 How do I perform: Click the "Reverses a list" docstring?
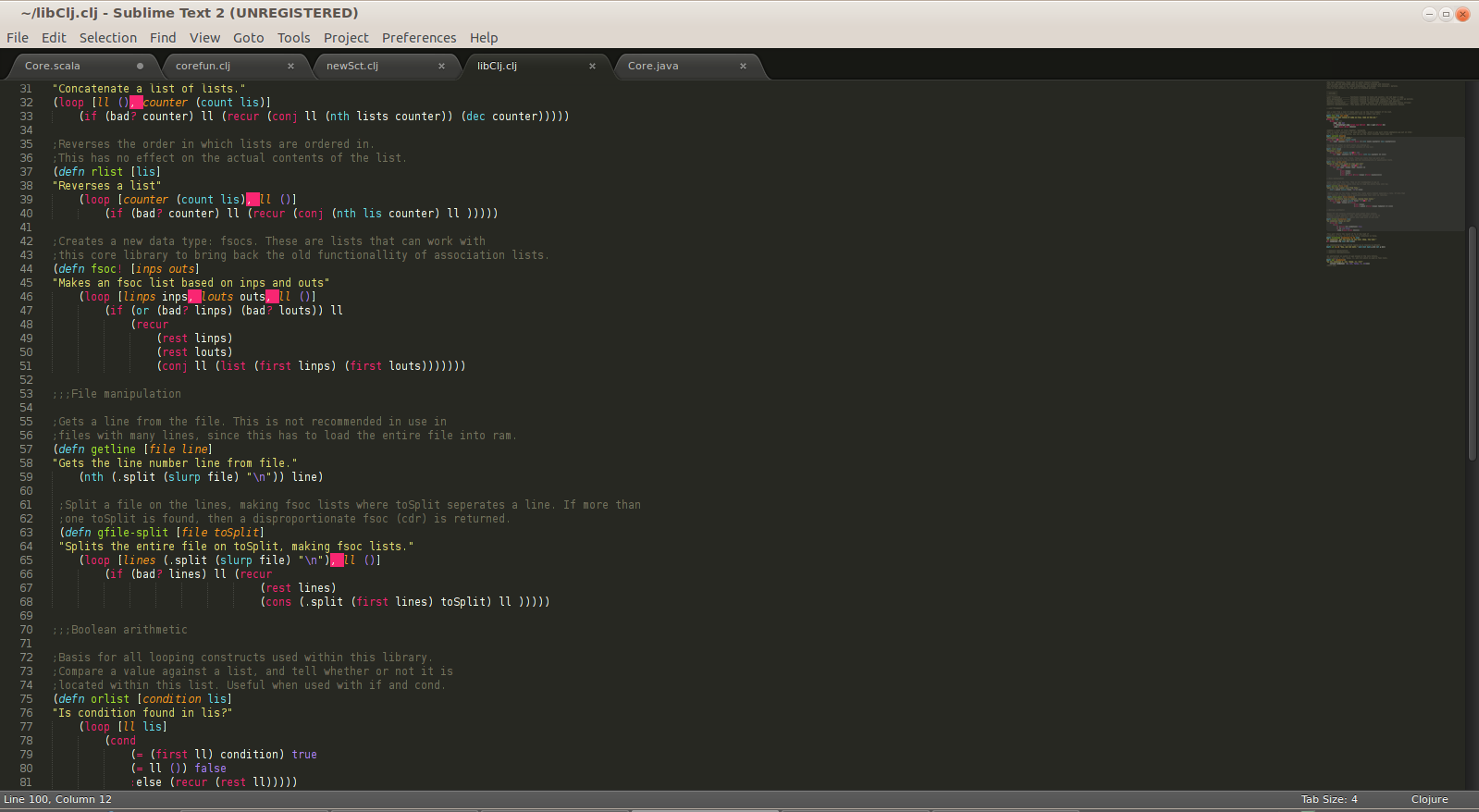pos(106,186)
